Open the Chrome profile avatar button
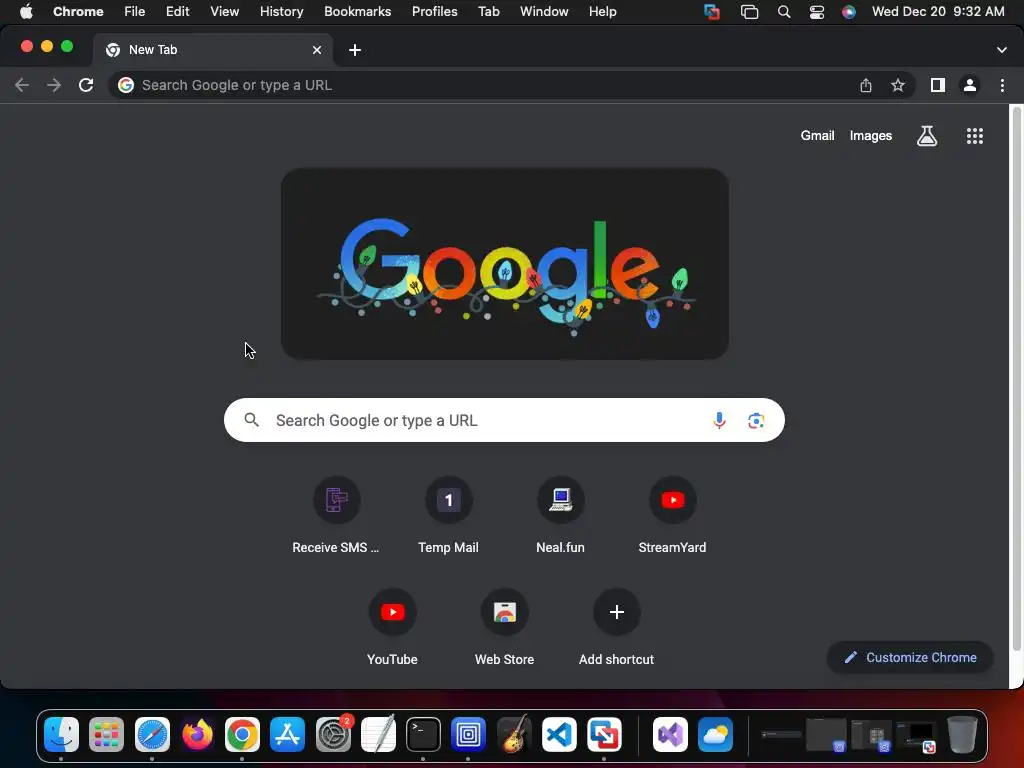 [970, 85]
